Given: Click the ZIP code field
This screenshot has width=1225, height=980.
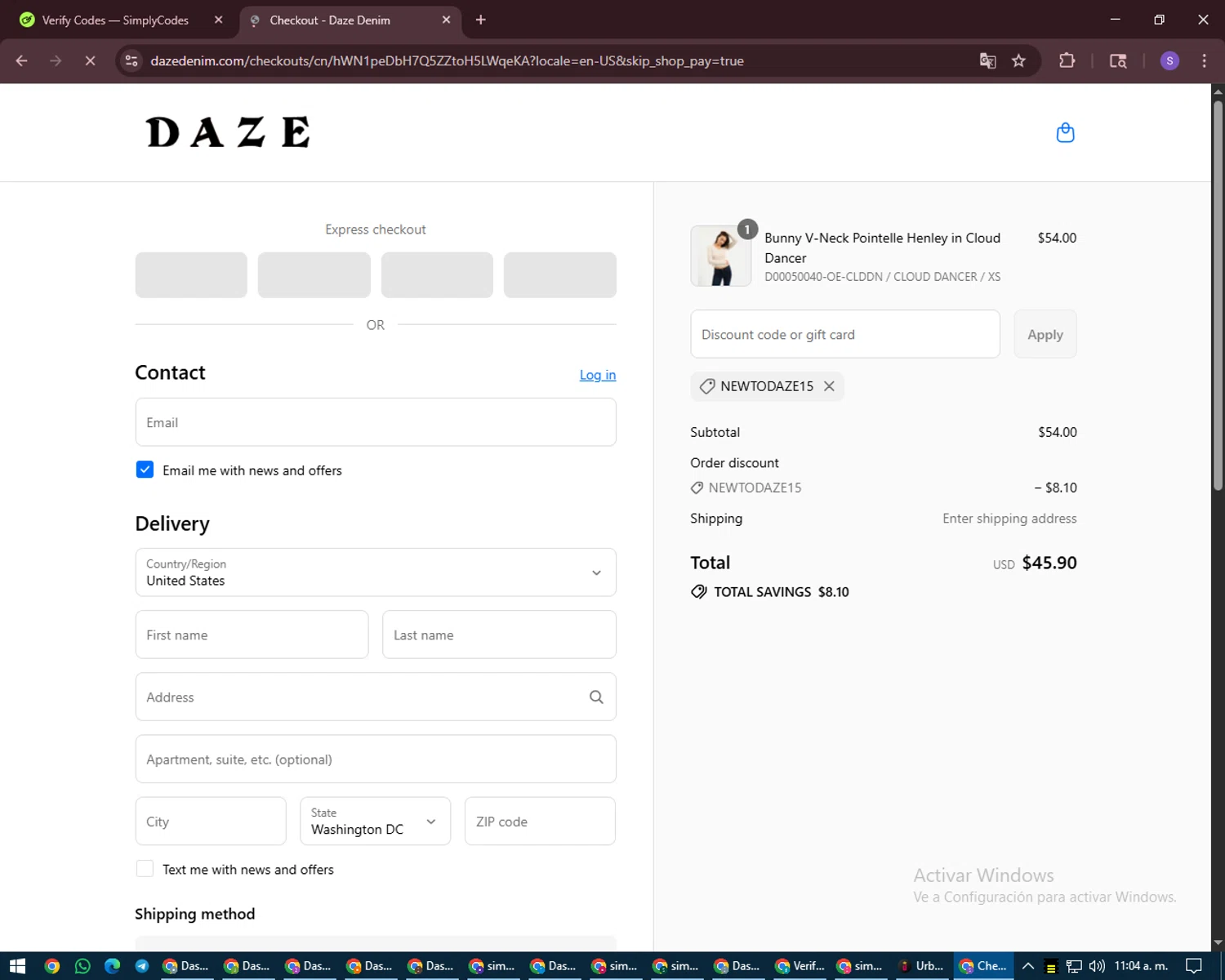Looking at the screenshot, I should (540, 821).
